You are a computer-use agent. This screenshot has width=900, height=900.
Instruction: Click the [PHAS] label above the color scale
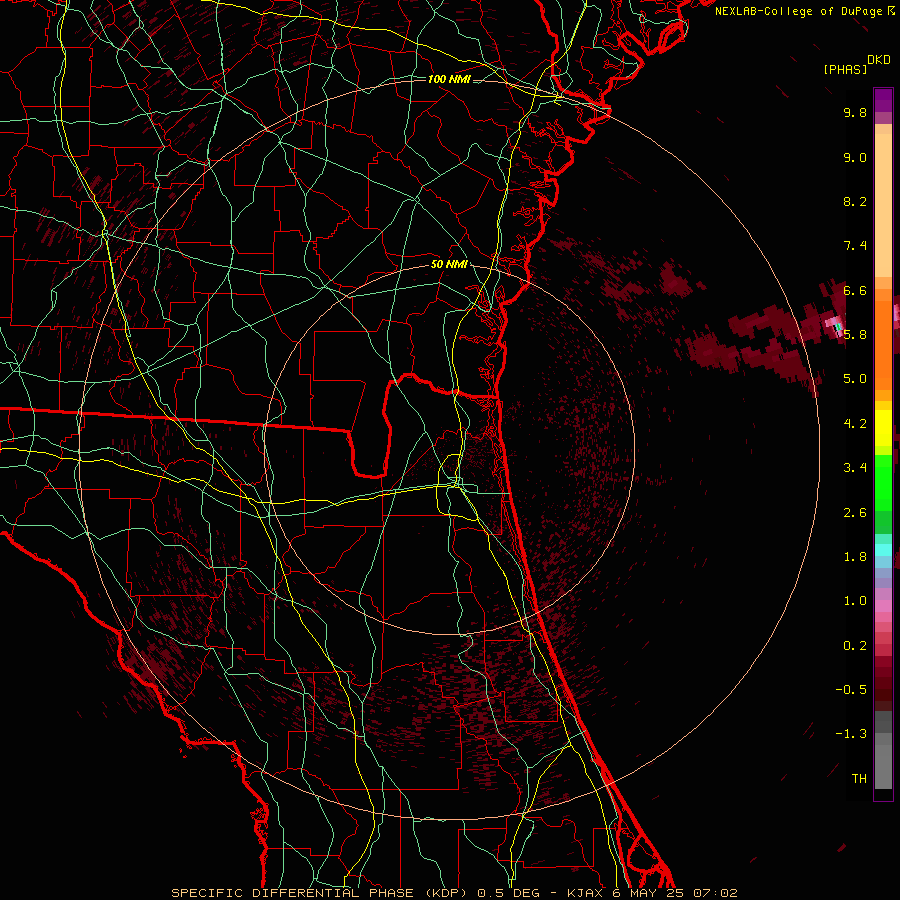click(x=845, y=70)
